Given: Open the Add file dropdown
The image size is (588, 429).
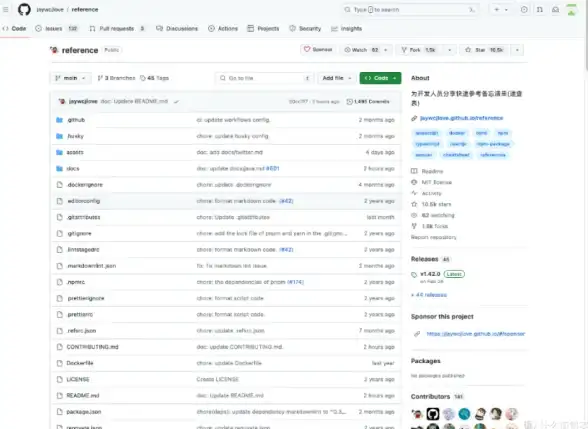Looking at the screenshot, I should tap(336, 78).
